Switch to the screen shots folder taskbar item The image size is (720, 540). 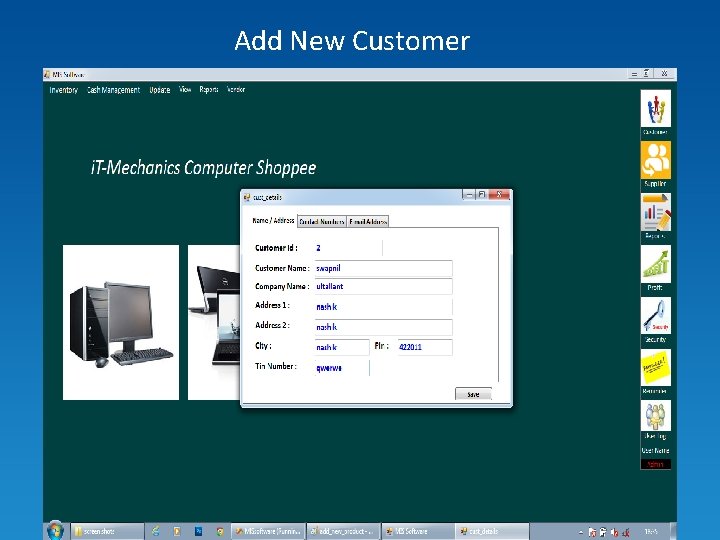[107, 531]
